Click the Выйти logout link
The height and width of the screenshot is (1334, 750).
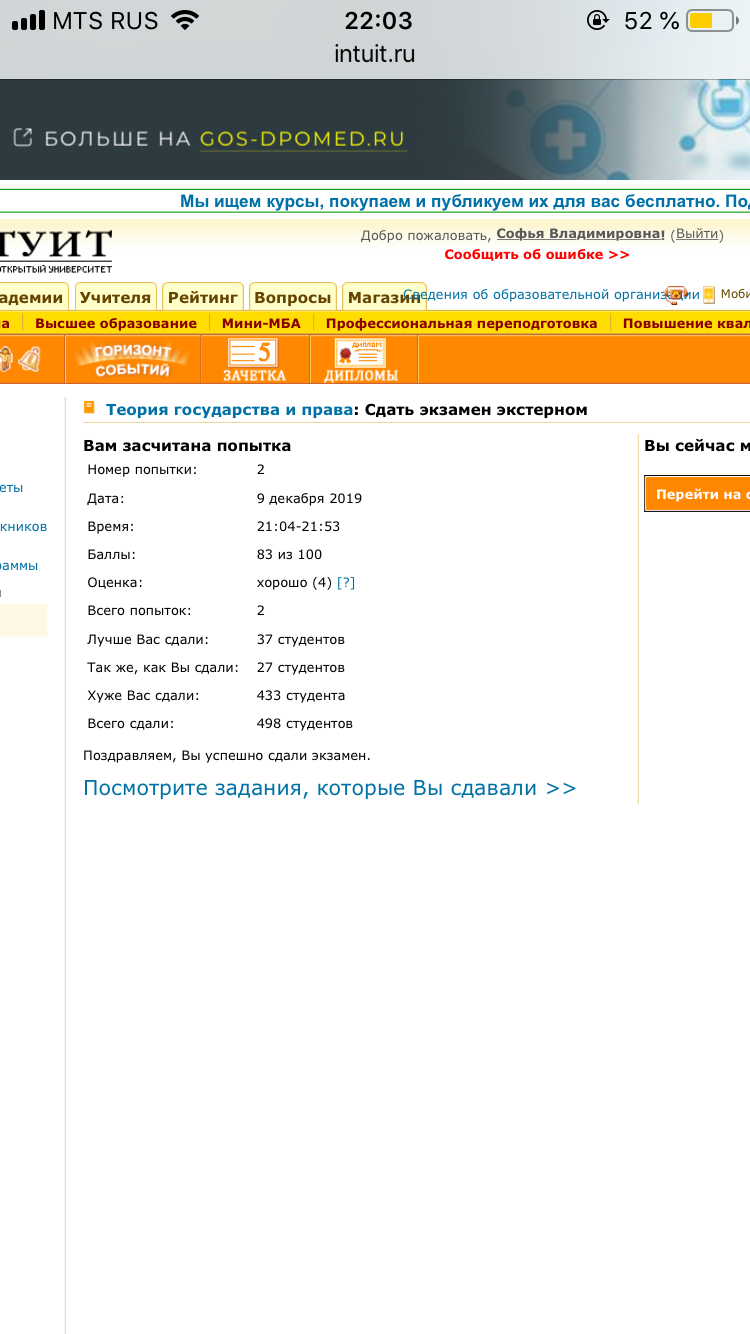[695, 234]
